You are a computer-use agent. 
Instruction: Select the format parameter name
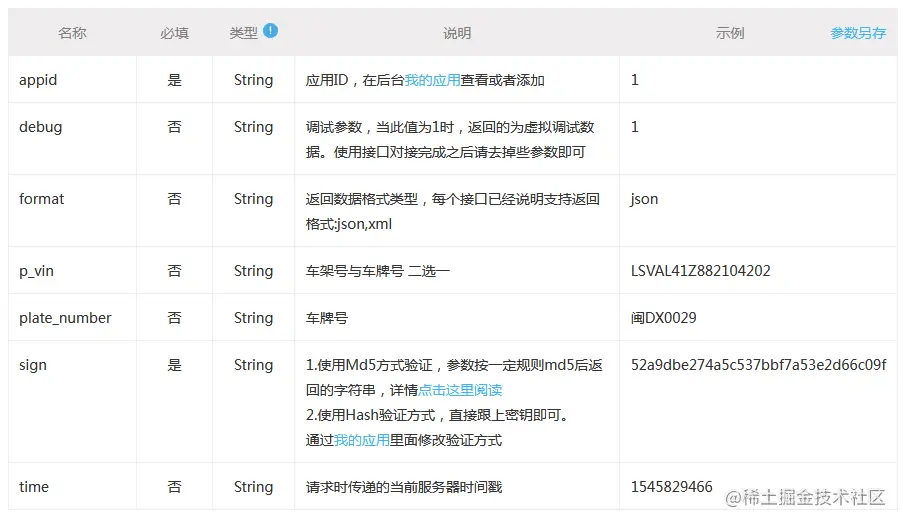41,199
